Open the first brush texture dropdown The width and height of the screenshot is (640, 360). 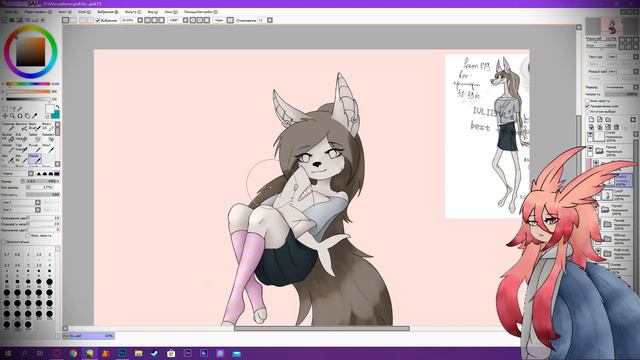click(x=38, y=202)
